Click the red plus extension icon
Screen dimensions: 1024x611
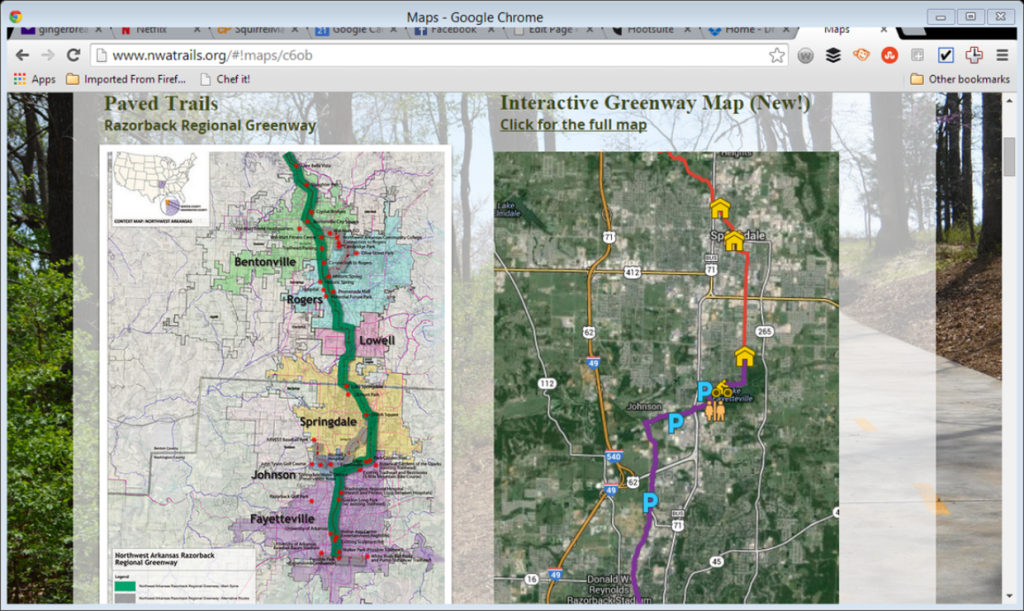tap(974, 55)
